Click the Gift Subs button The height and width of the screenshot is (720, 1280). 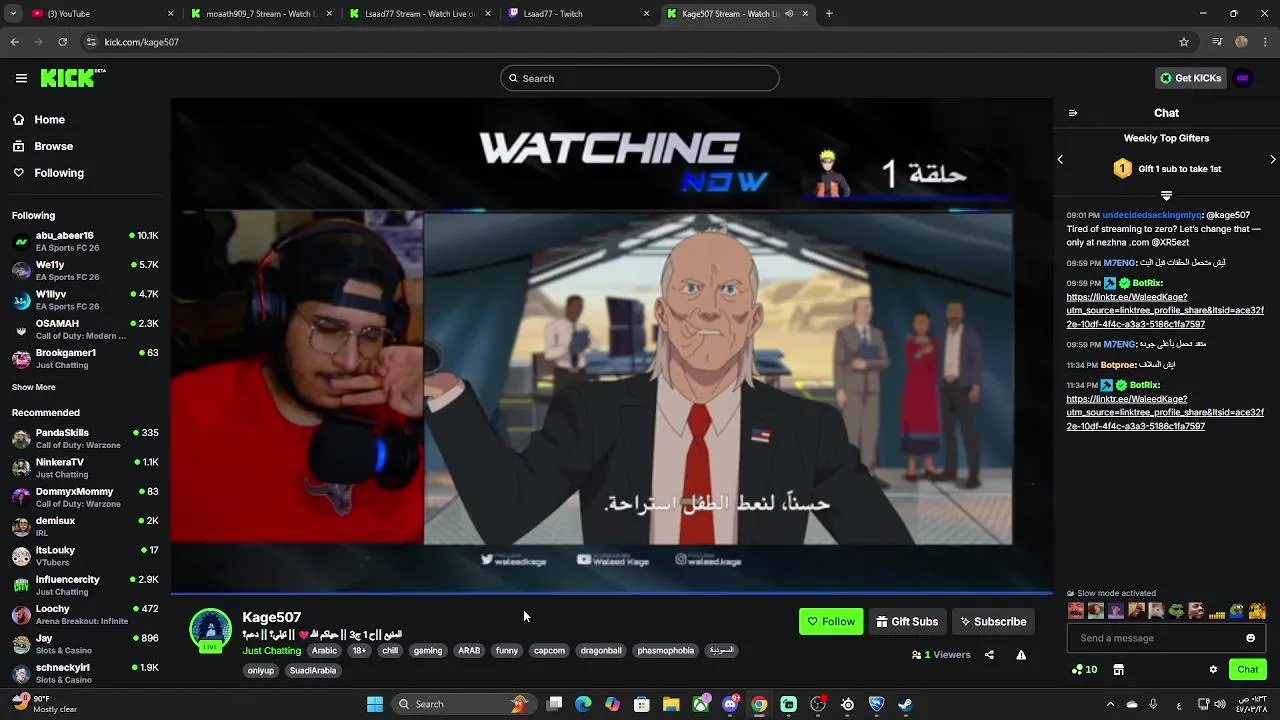[x=907, y=621]
